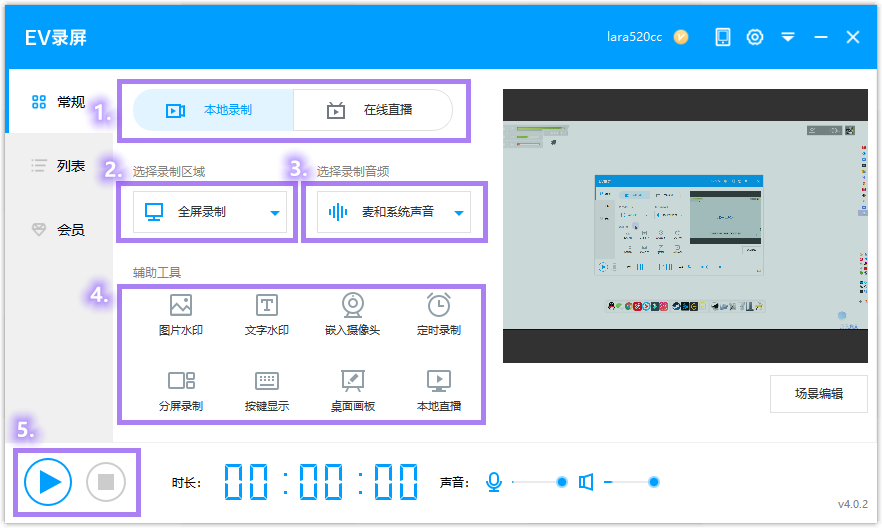882x528 pixels.
Task: Launch the 本地直播 local live stream tool
Action: (x=438, y=391)
